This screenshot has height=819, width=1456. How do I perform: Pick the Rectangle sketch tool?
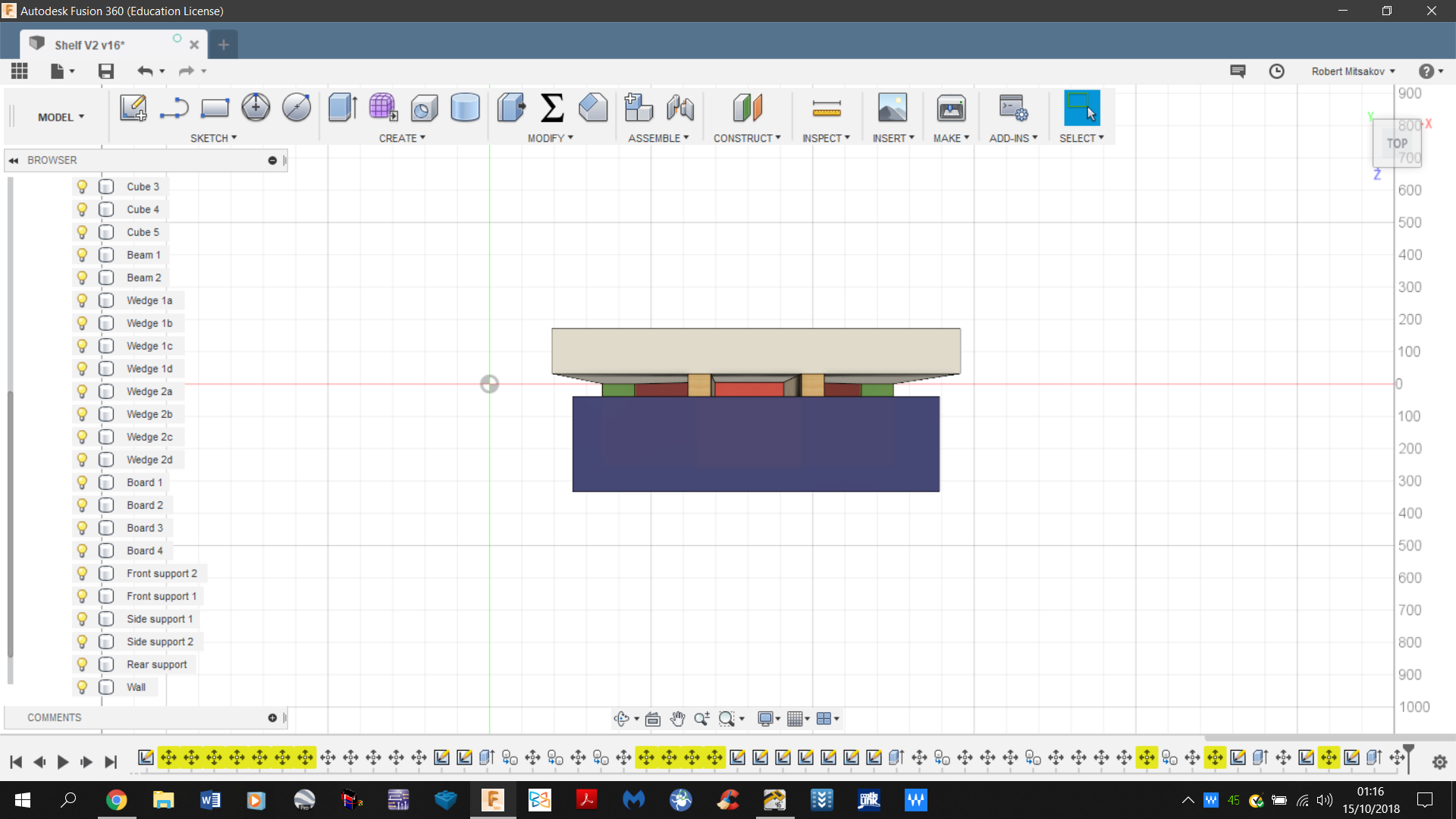215,108
